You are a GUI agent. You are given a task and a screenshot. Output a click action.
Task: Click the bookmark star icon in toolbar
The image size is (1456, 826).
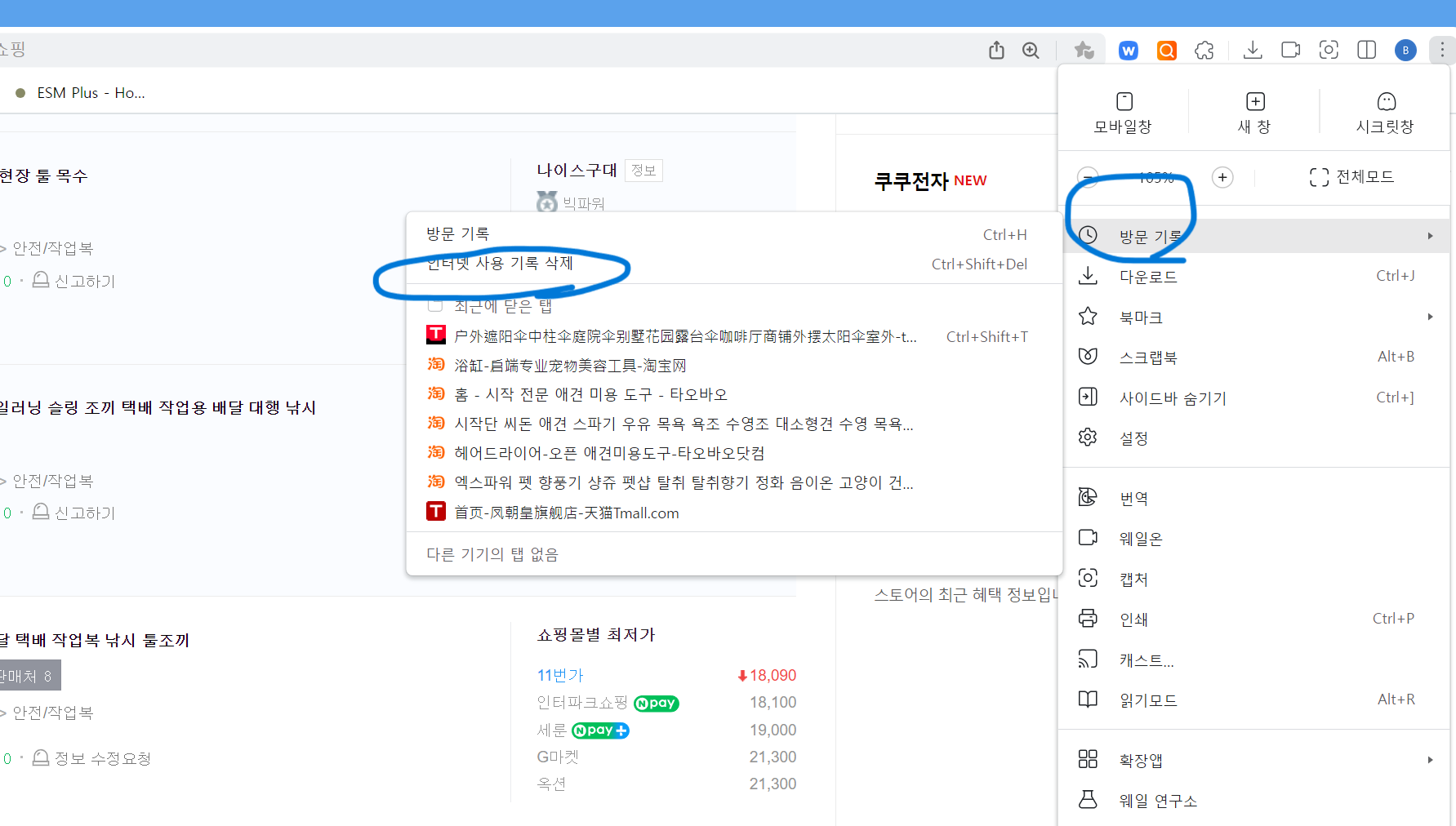[x=1084, y=51]
